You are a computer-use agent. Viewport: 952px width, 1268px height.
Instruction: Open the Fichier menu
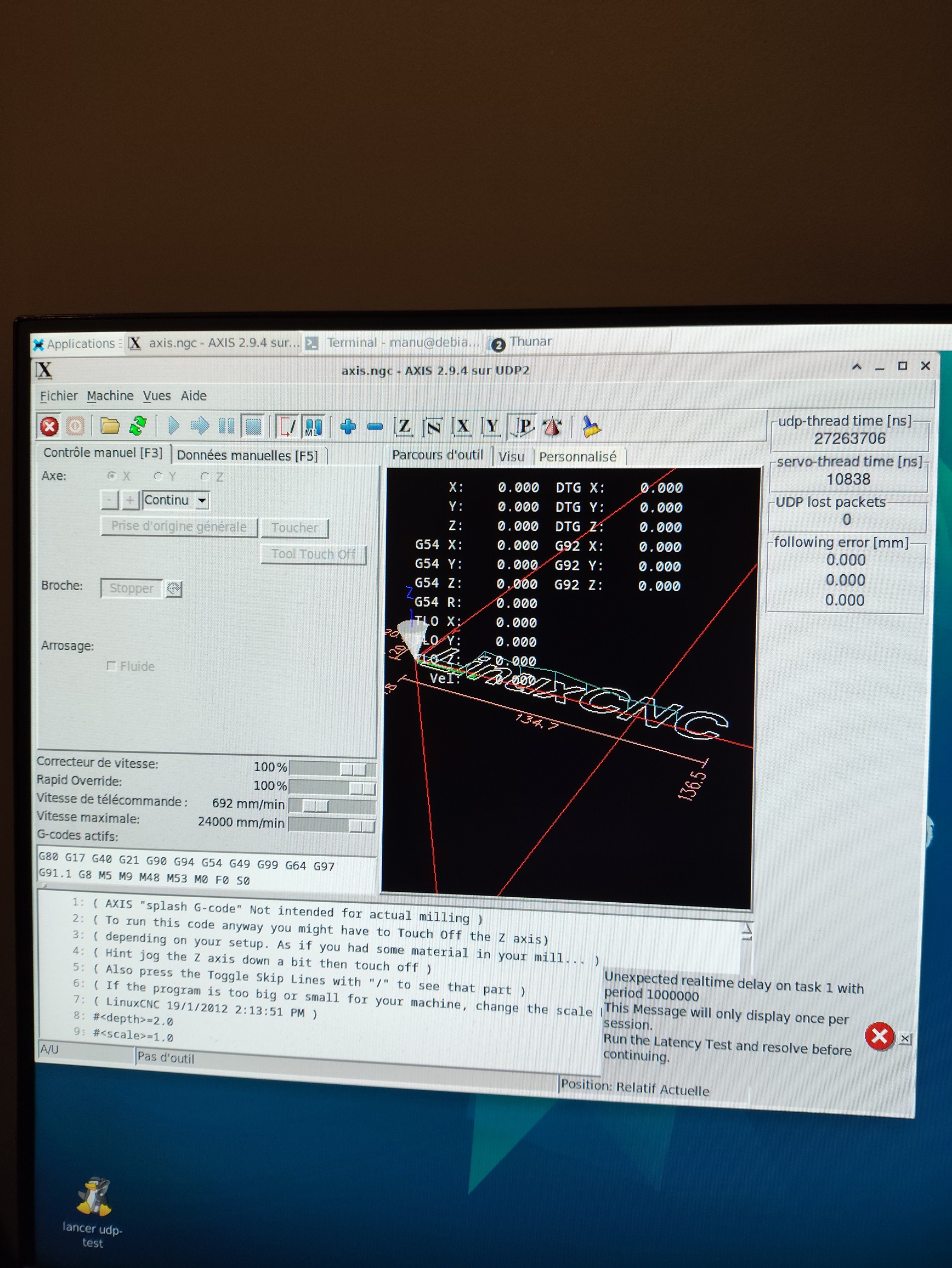tap(59, 395)
